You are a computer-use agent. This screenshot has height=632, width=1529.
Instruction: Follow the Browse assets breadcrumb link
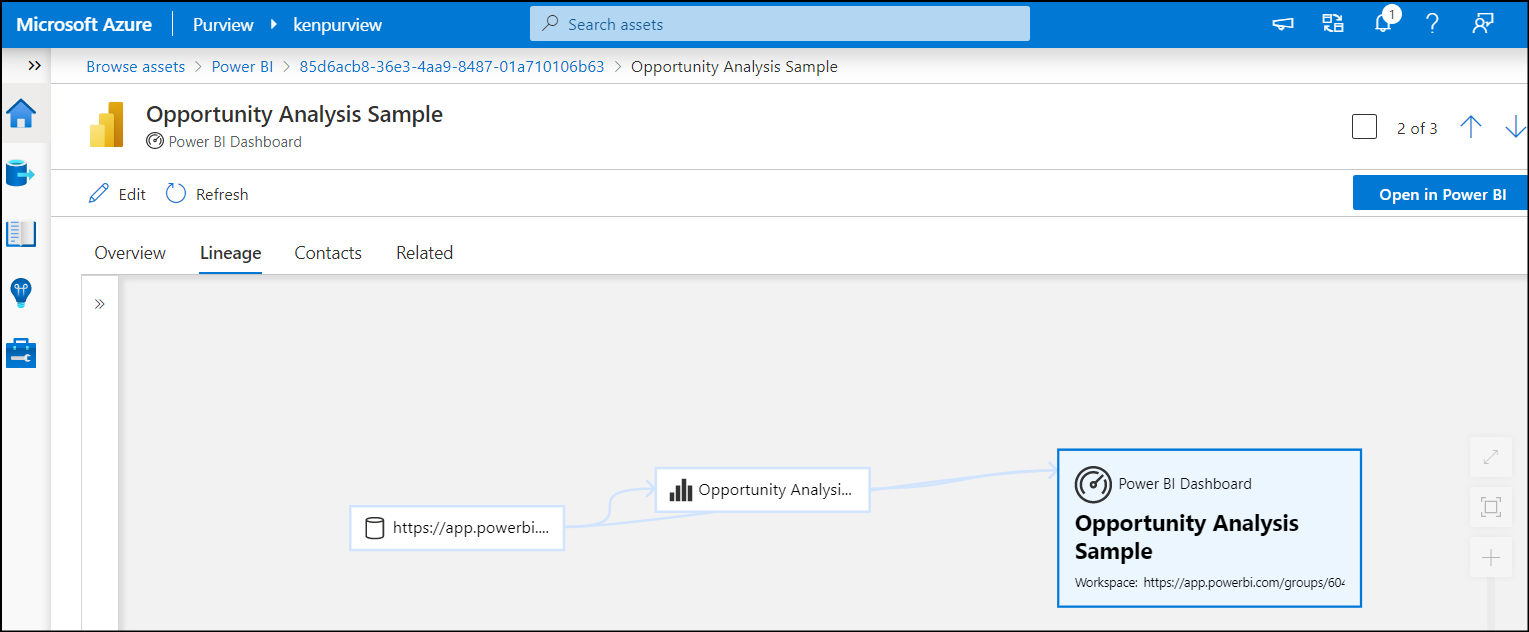136,67
